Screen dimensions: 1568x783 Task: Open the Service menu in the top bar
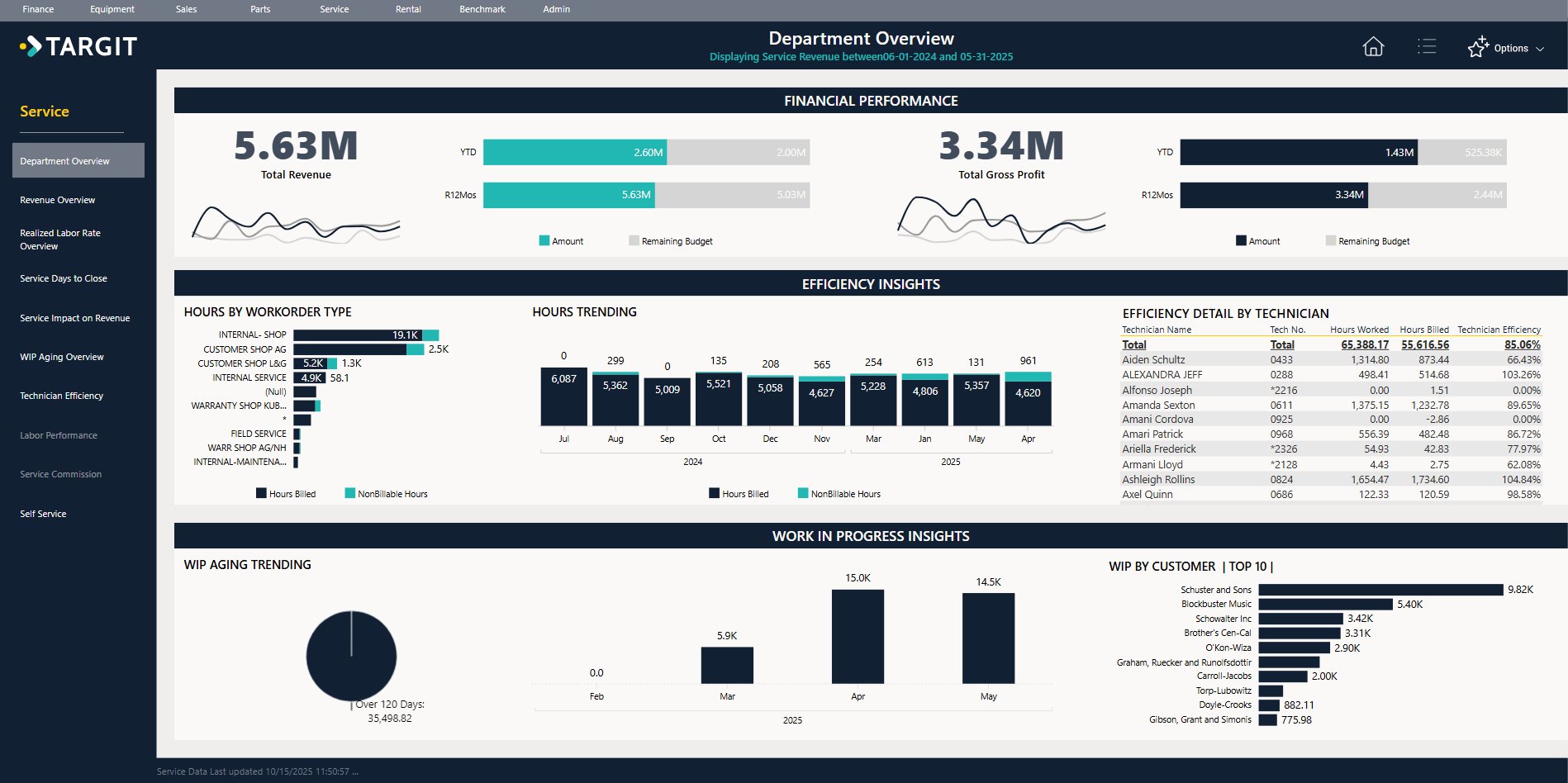[x=334, y=9]
